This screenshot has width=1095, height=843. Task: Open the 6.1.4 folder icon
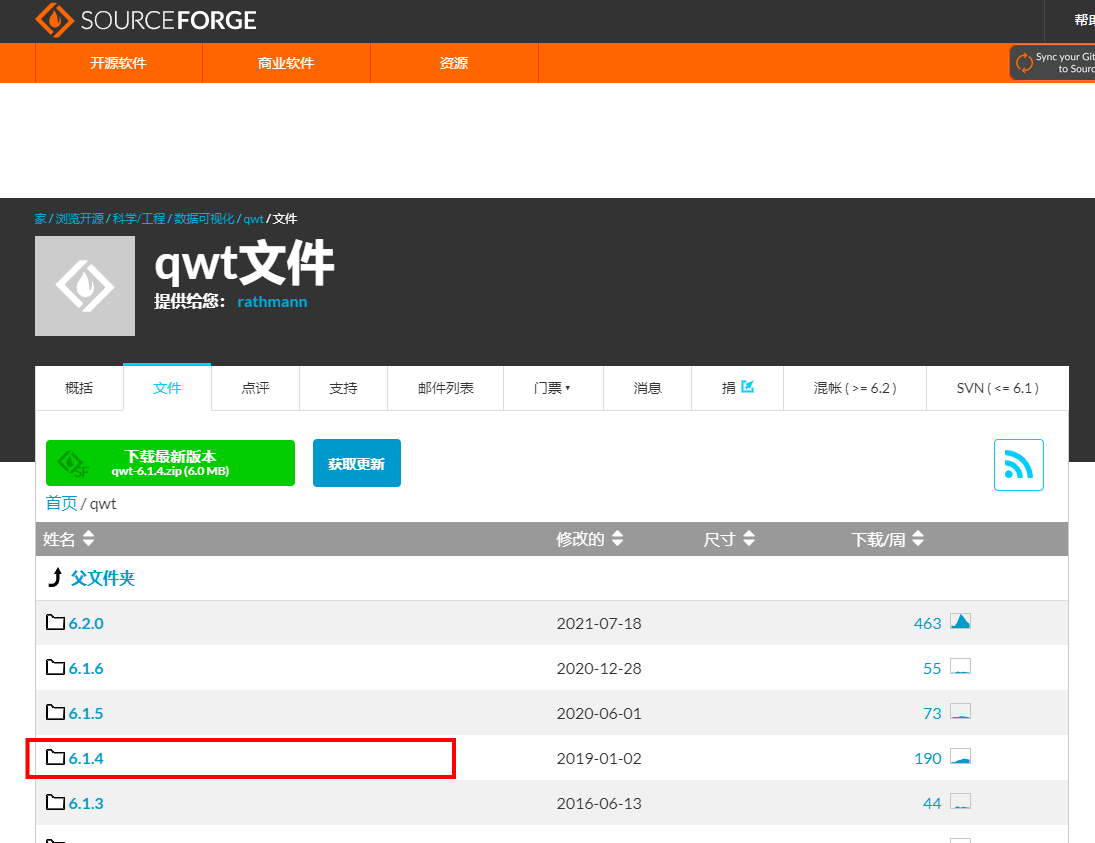click(x=57, y=758)
